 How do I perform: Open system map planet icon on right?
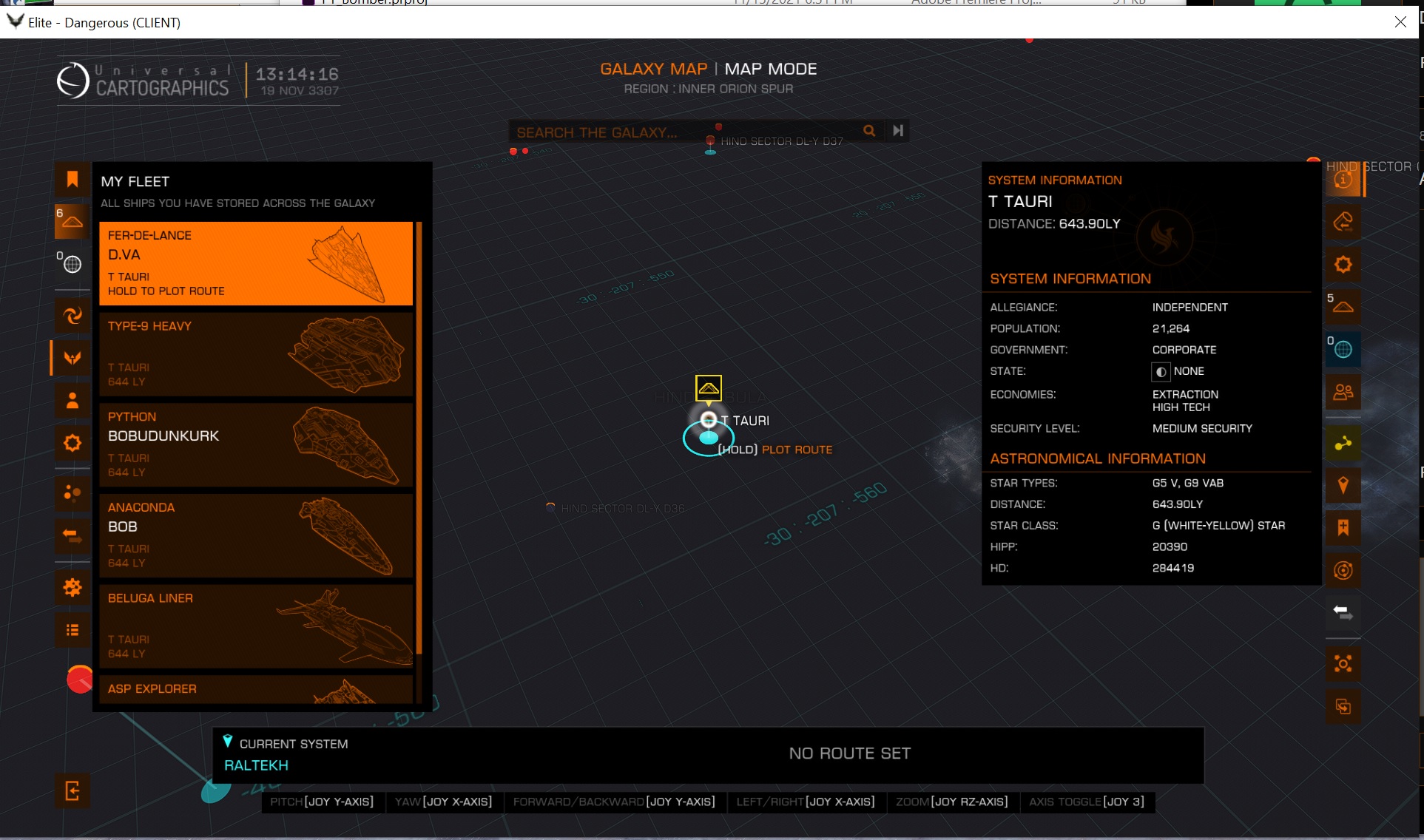(x=1343, y=222)
